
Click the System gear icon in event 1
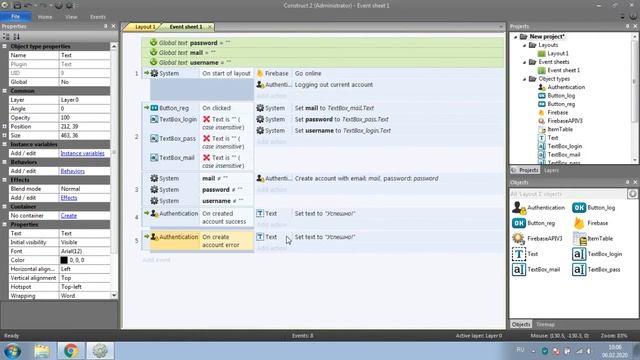pyautogui.click(x=154, y=73)
